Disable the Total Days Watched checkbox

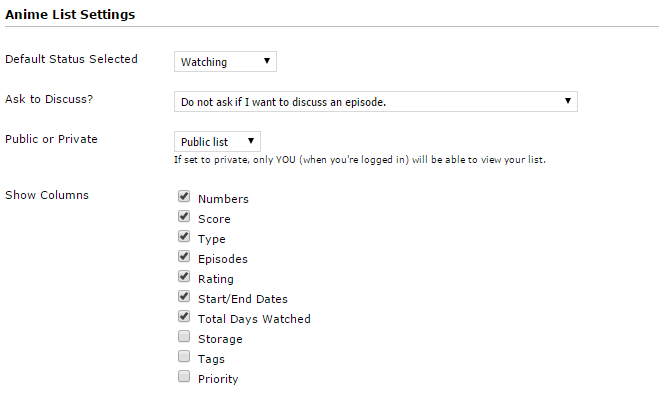click(184, 316)
